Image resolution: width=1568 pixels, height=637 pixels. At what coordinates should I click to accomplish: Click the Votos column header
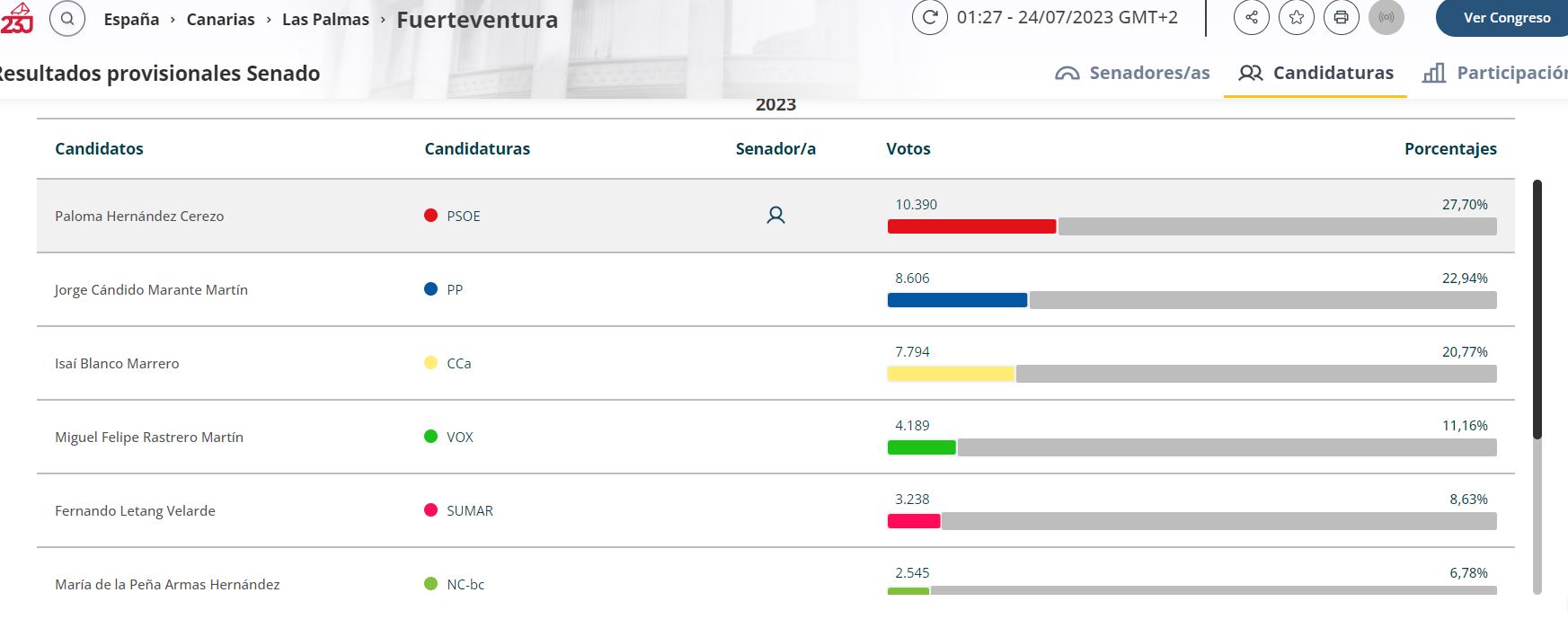pos(908,149)
